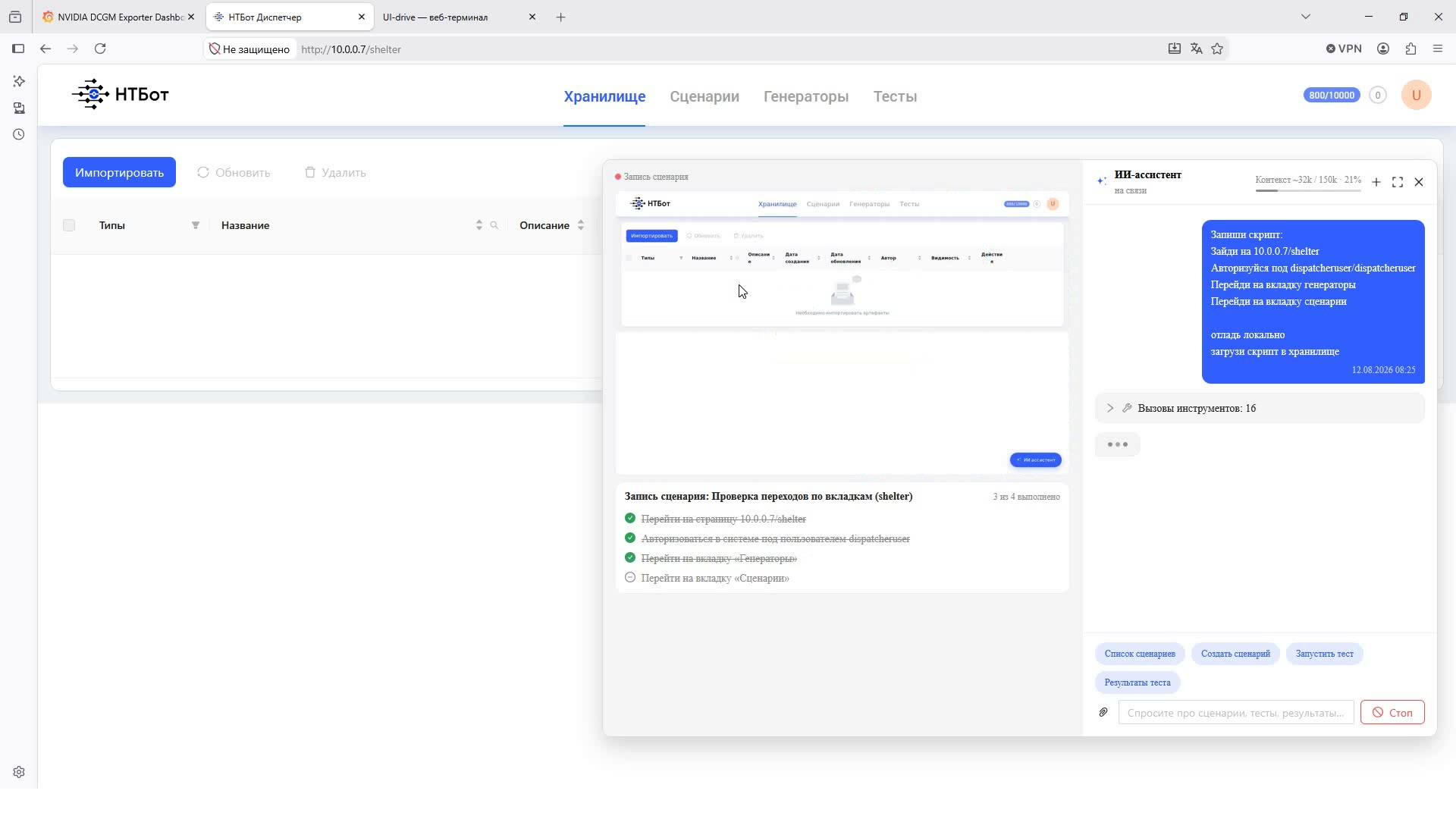Open the browser extensions puzzle icon

point(1410,49)
